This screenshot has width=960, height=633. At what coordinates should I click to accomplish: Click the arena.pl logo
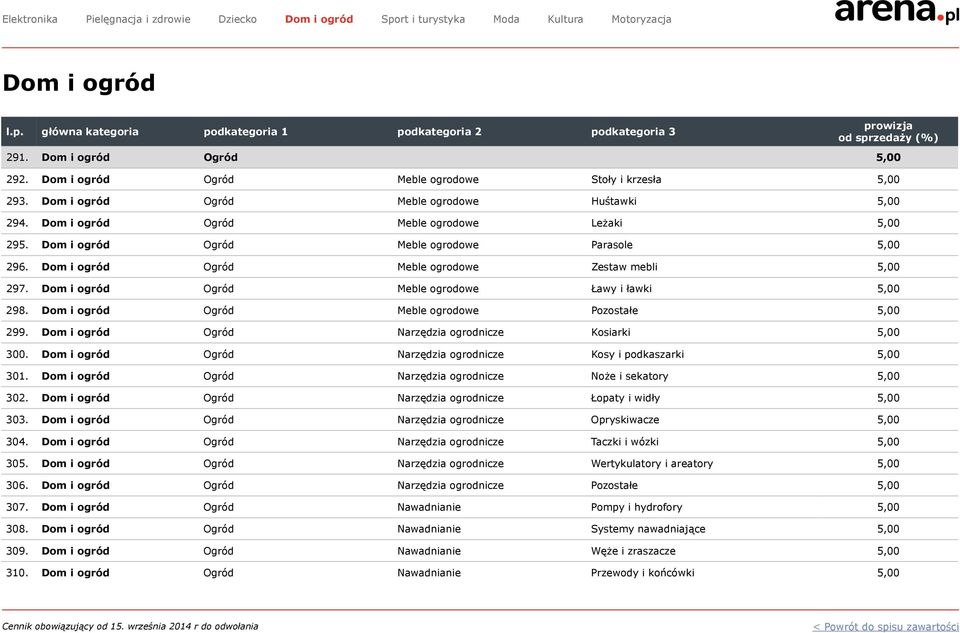[896, 11]
